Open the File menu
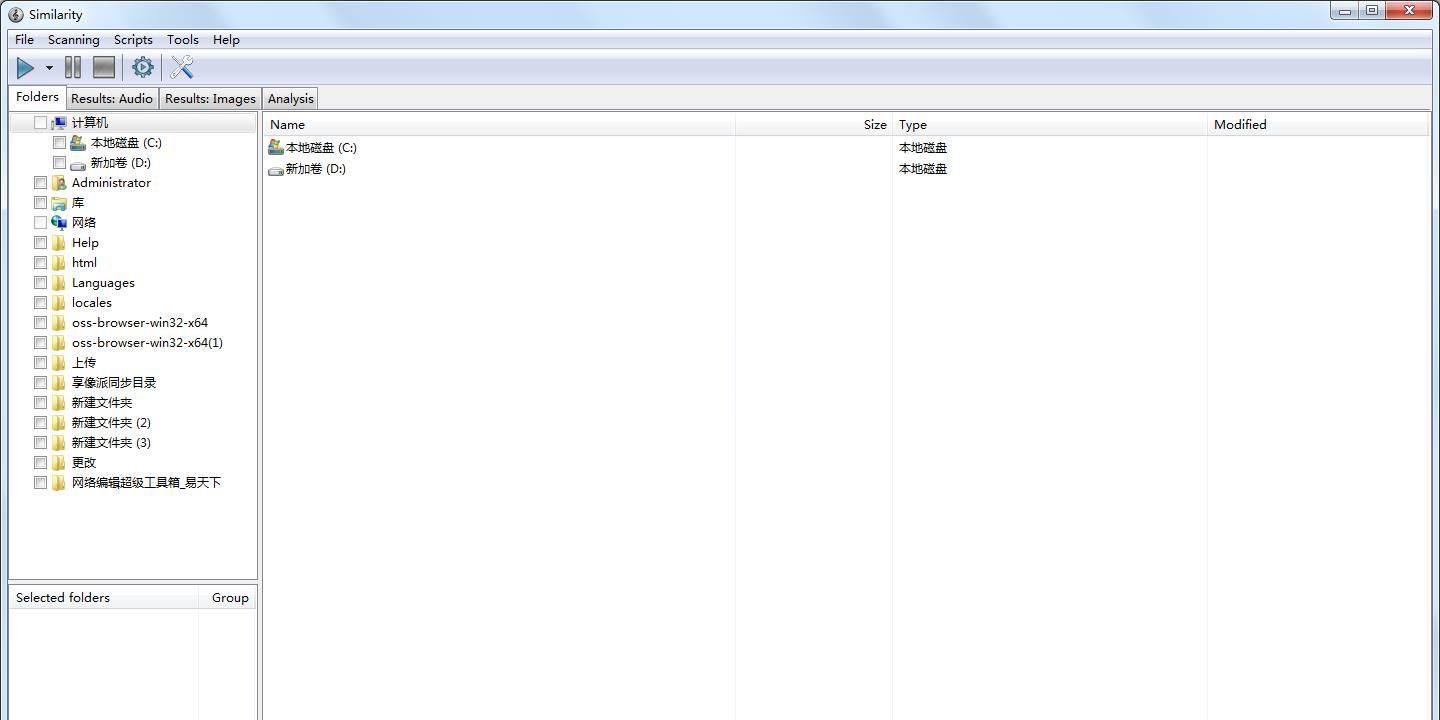Image resolution: width=1440 pixels, height=720 pixels. tap(25, 40)
